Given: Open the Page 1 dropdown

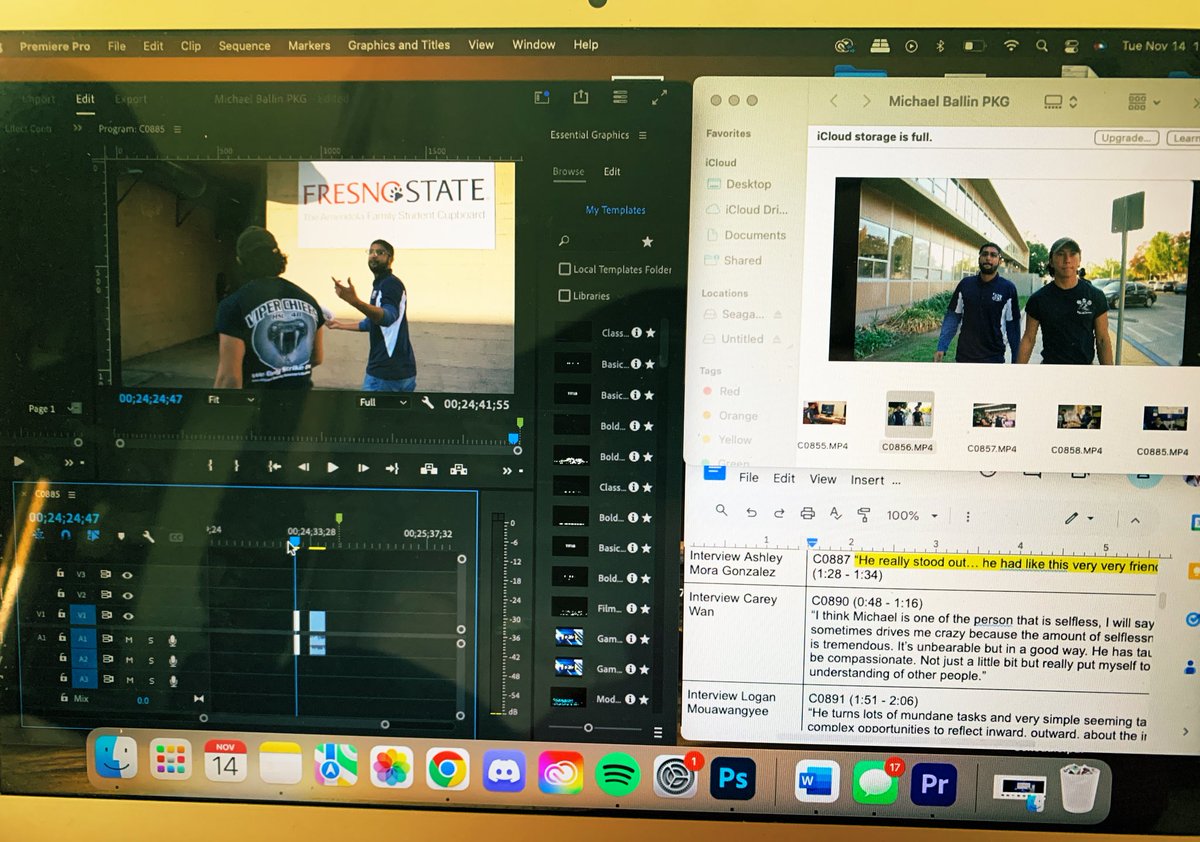Looking at the screenshot, I should click(x=50, y=409).
